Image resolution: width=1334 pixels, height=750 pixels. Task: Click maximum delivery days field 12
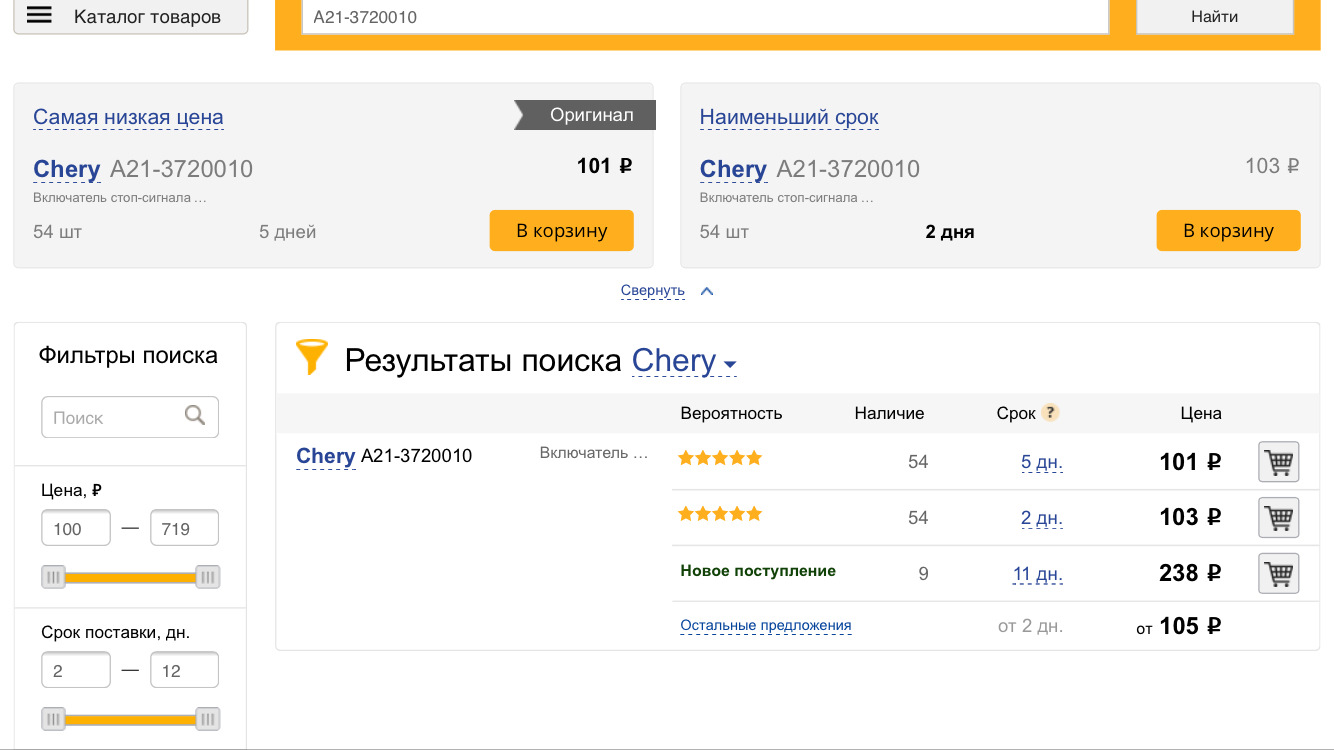click(x=184, y=670)
